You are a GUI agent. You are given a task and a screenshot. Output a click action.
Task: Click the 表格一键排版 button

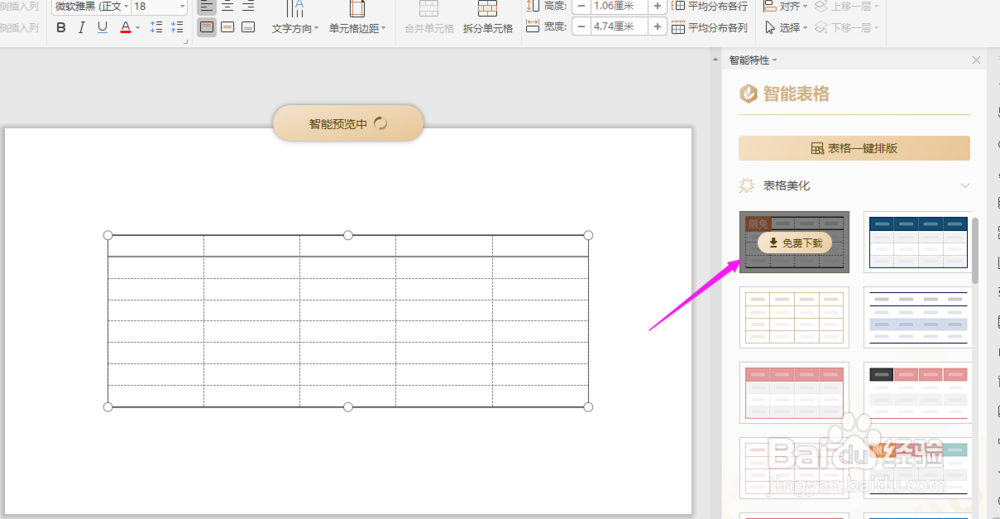pos(854,148)
